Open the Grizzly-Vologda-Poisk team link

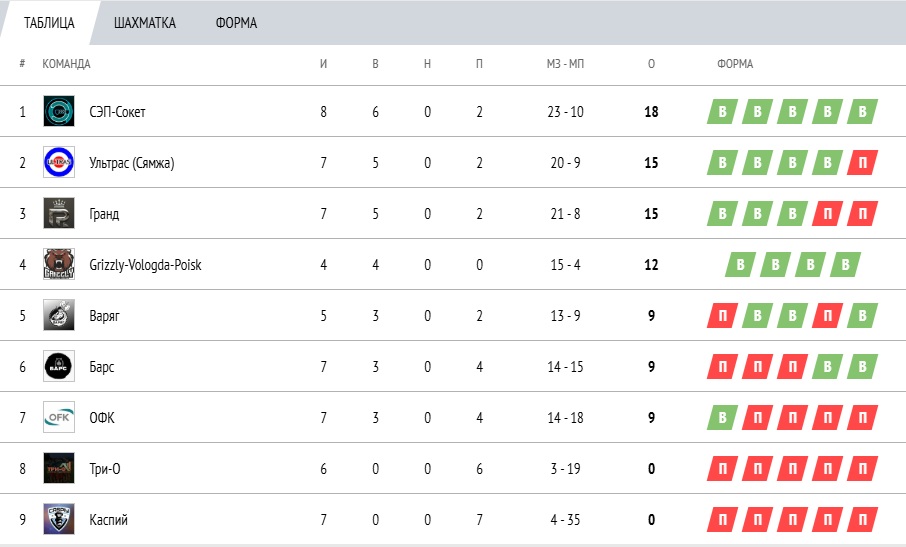click(145, 265)
